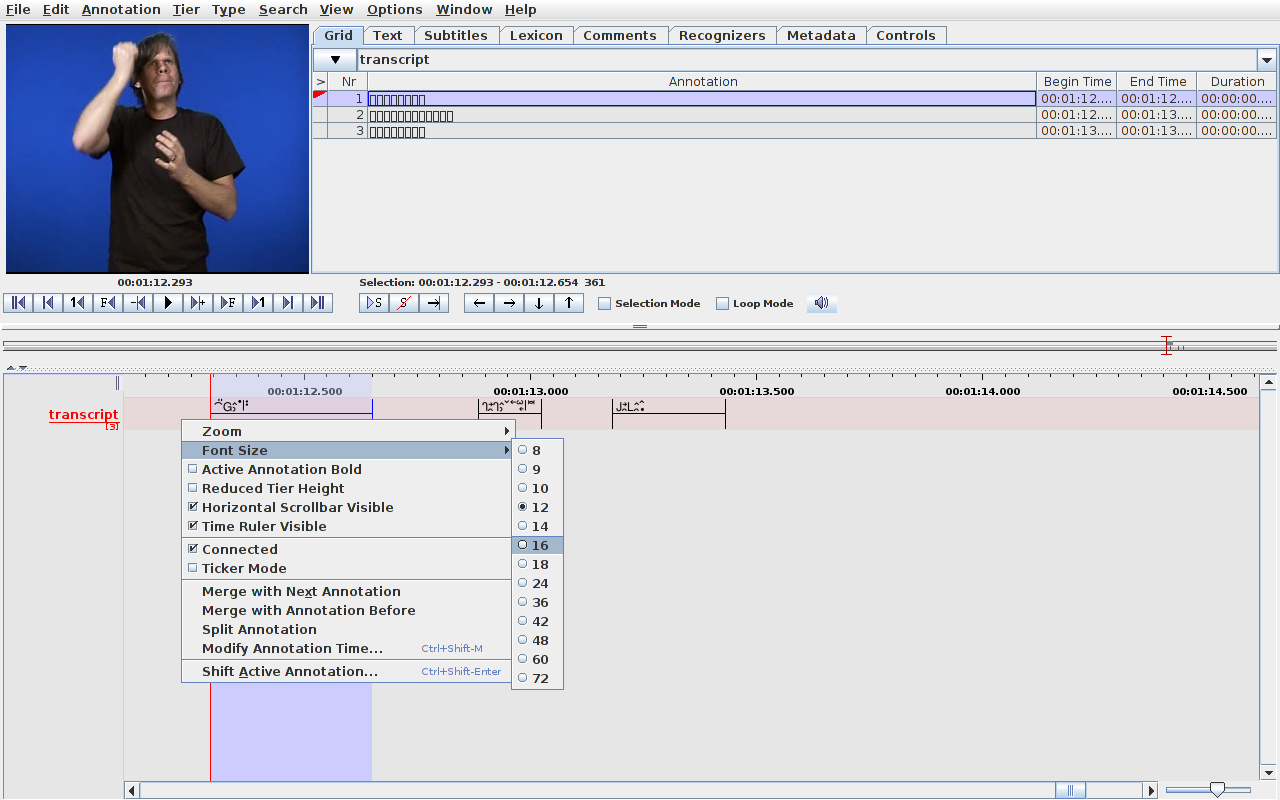Select font size 14
Image resolution: width=1280 pixels, height=800 pixels.
[537, 527]
